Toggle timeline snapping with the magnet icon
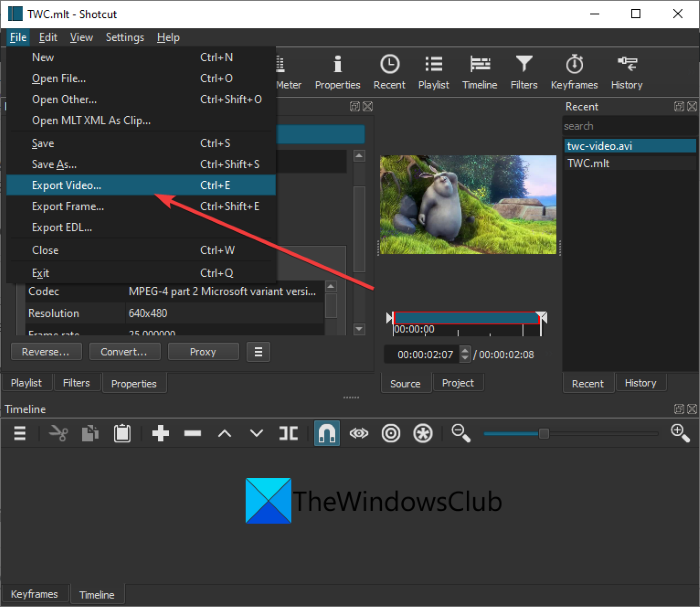 [327, 433]
